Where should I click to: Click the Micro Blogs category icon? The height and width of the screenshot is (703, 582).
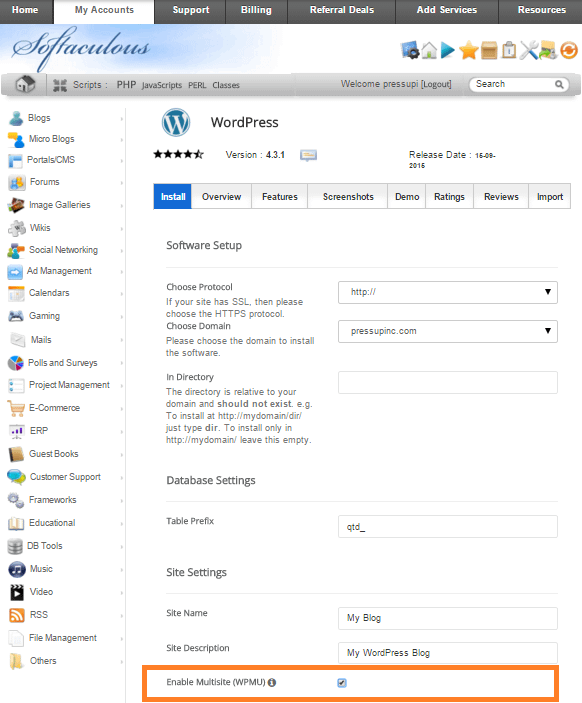[x=16, y=139]
